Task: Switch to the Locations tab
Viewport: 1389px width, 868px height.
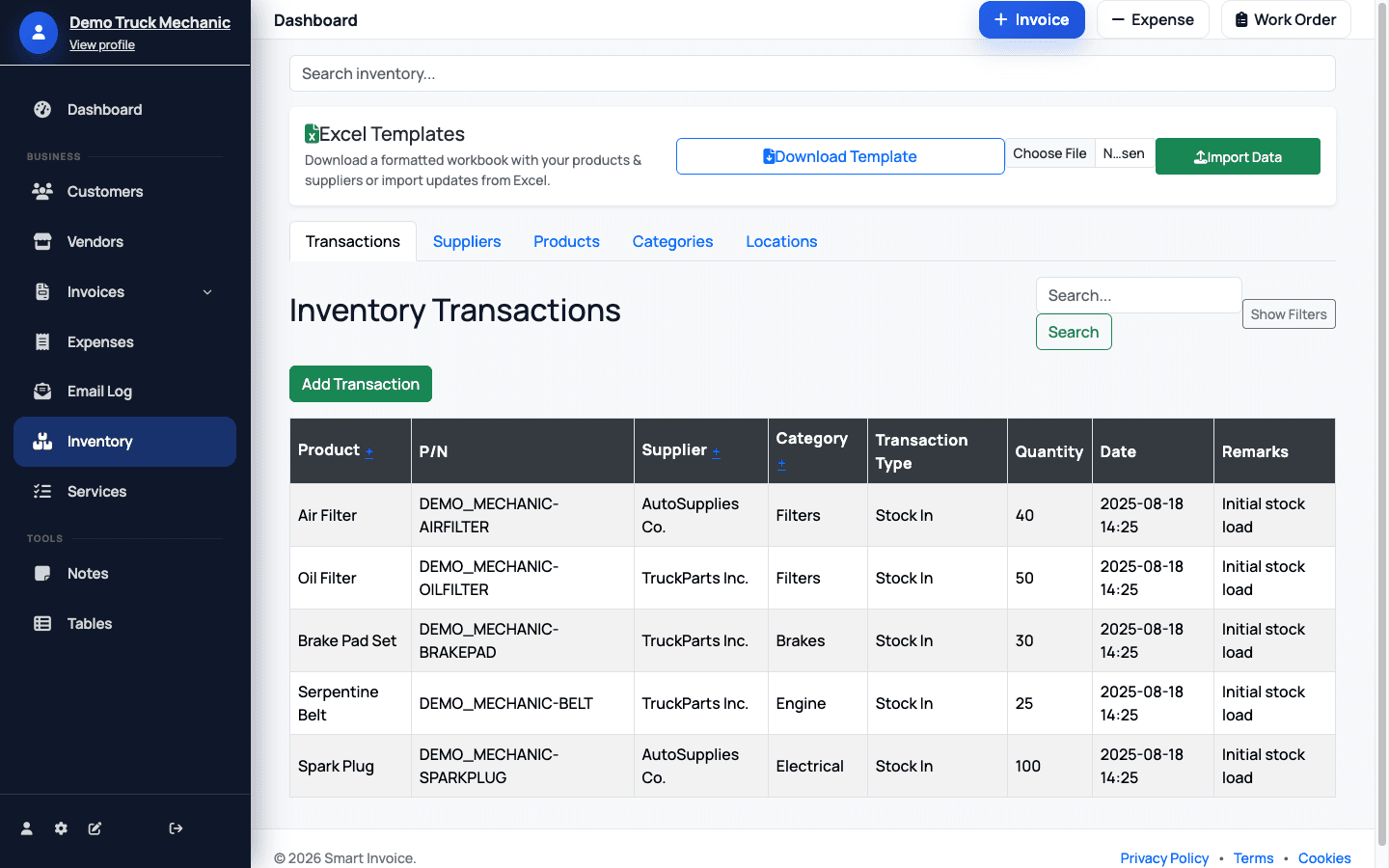Action: pos(781,242)
